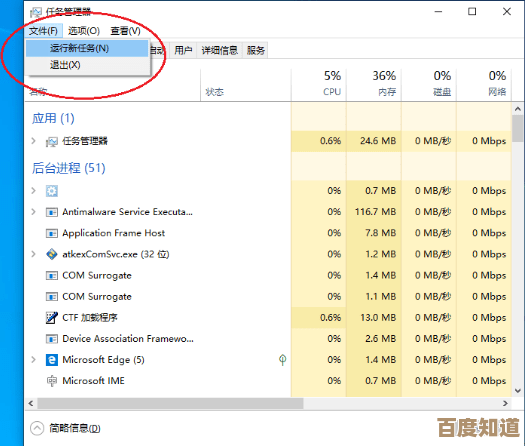Screen dimensions: 525x446
Task: Click the 1.2 MB memory cell
Action: coord(374,254)
